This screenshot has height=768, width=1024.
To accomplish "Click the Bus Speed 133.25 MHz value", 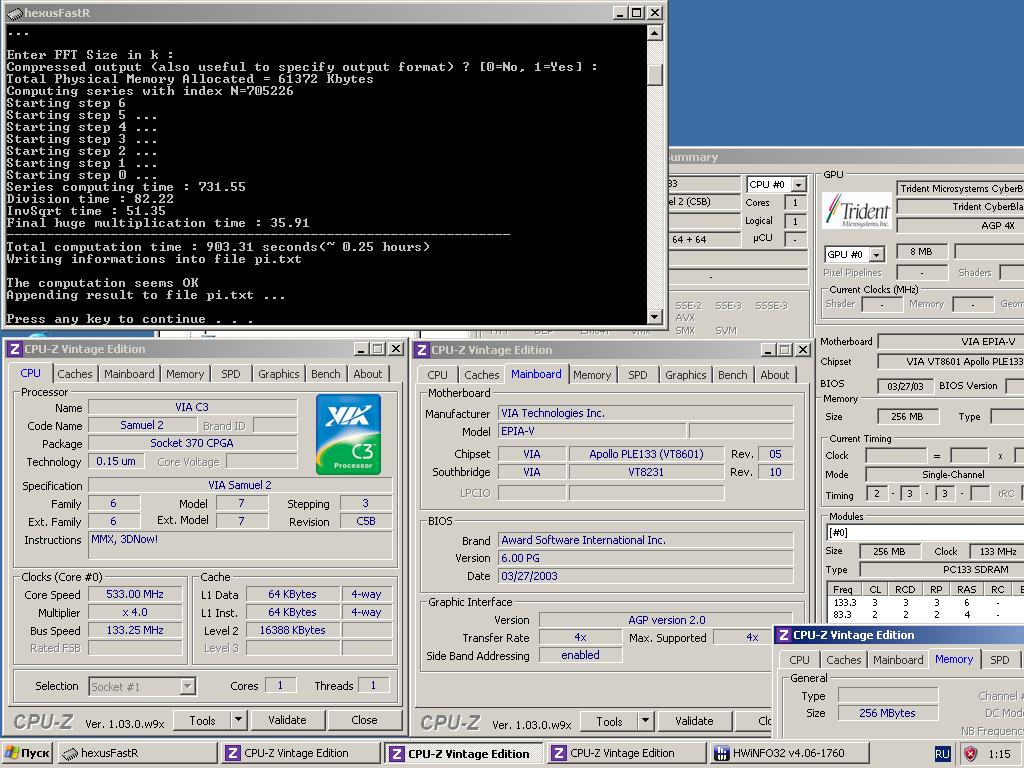I will click(135, 630).
